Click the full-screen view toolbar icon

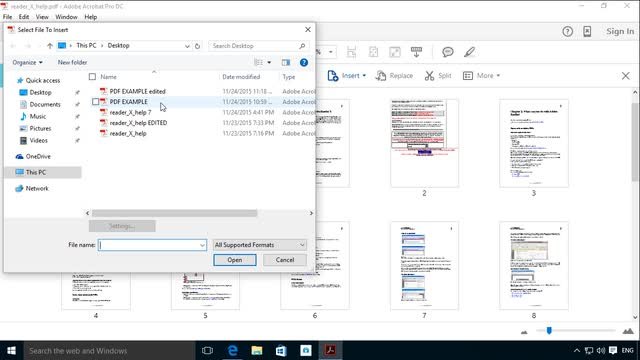[x=395, y=52]
